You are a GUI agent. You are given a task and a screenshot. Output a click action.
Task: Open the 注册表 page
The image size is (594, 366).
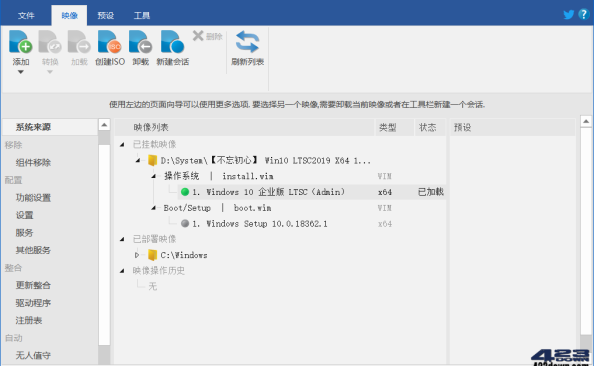coord(28,320)
